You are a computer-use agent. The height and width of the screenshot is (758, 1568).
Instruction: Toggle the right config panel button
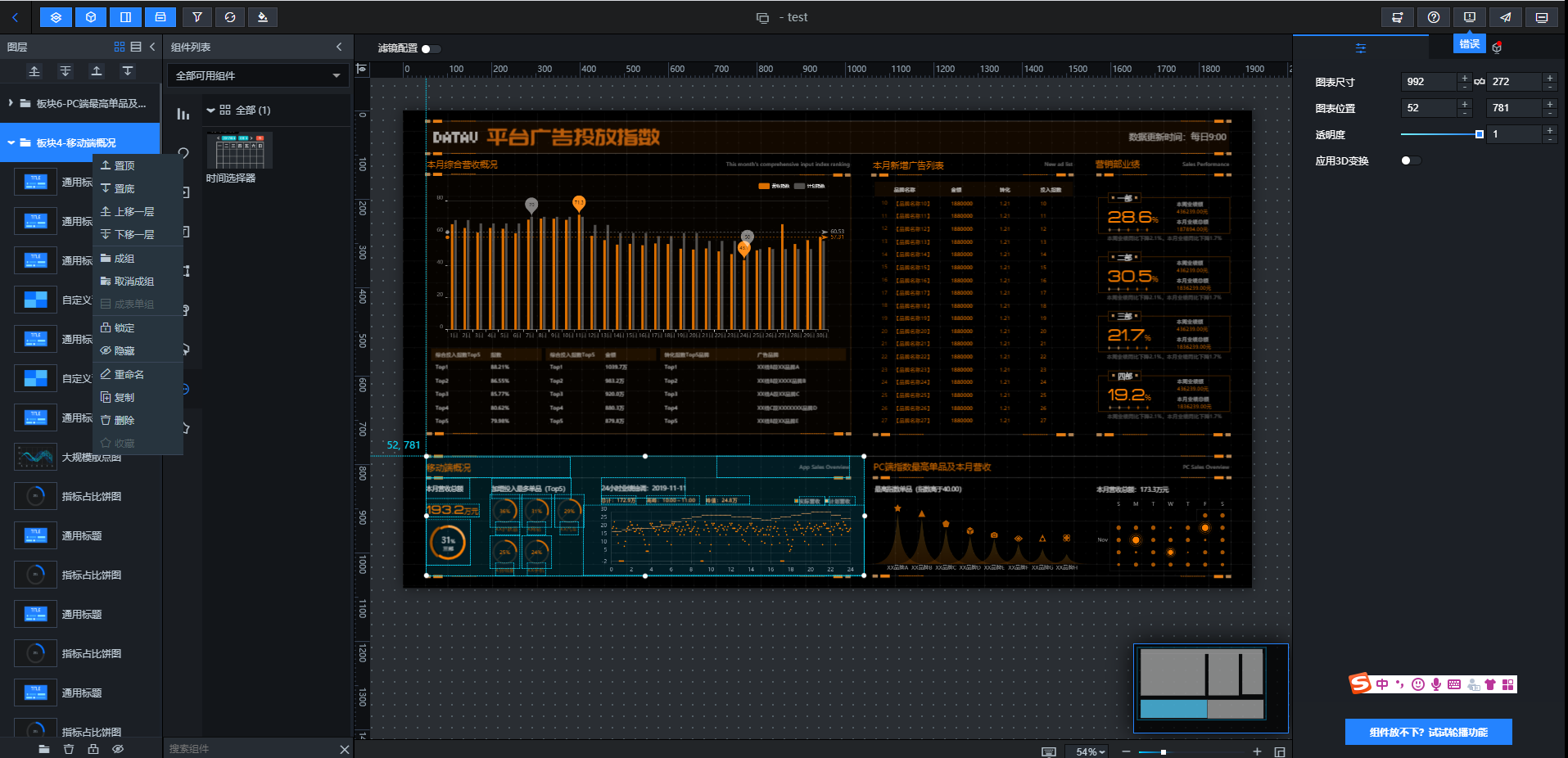coord(125,17)
